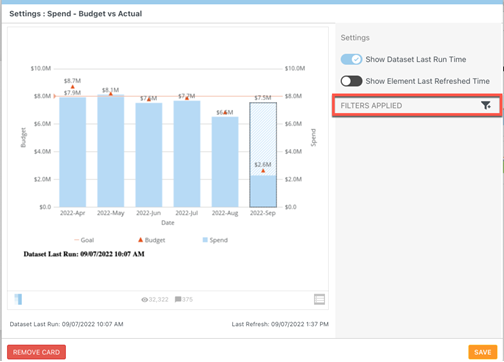Click the $8.7M budget triangle marker
This screenshot has height=362, width=504.
click(73, 87)
